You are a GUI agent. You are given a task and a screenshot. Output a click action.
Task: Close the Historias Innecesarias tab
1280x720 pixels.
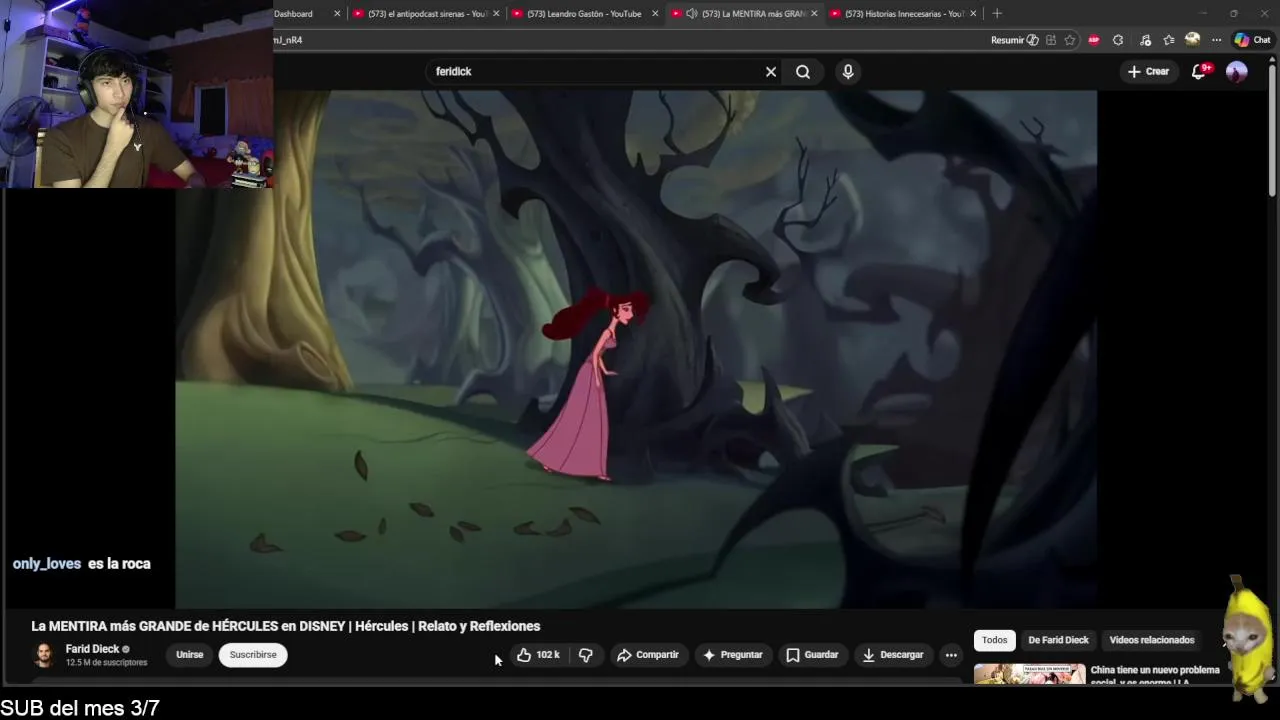click(x=973, y=14)
